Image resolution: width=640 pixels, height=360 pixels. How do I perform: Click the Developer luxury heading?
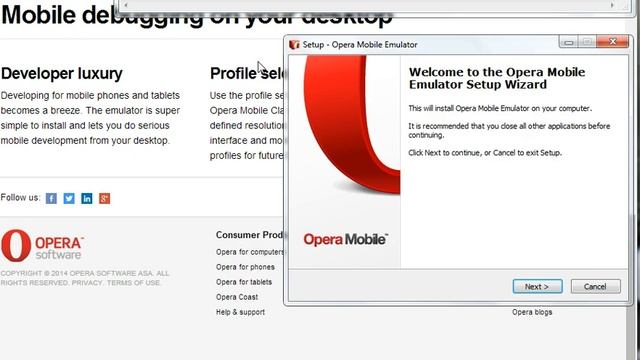[x=62, y=73]
